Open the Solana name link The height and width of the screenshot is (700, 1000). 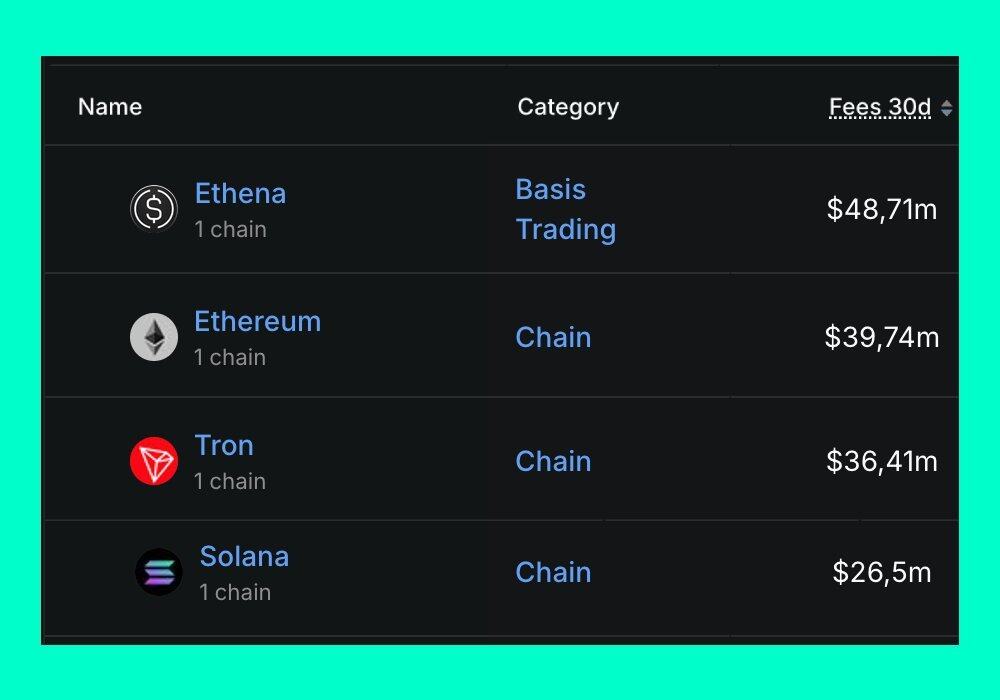[244, 556]
